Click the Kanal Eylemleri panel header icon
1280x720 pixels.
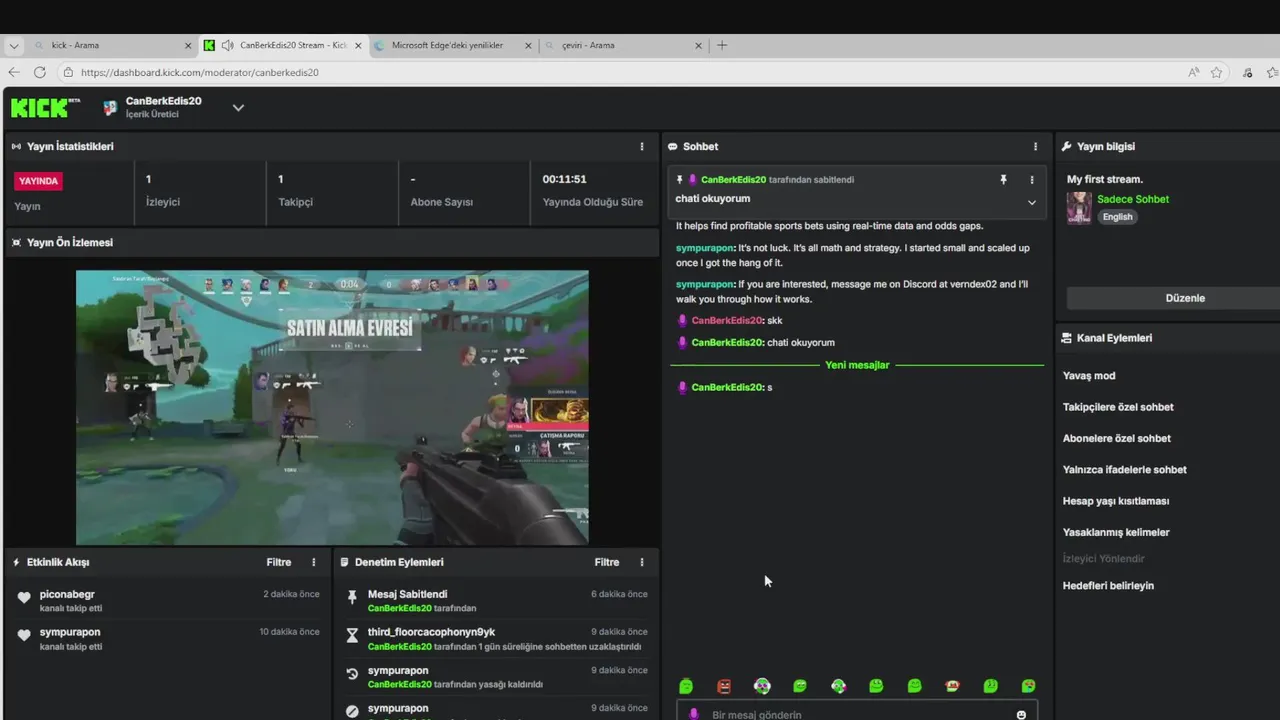[1067, 338]
